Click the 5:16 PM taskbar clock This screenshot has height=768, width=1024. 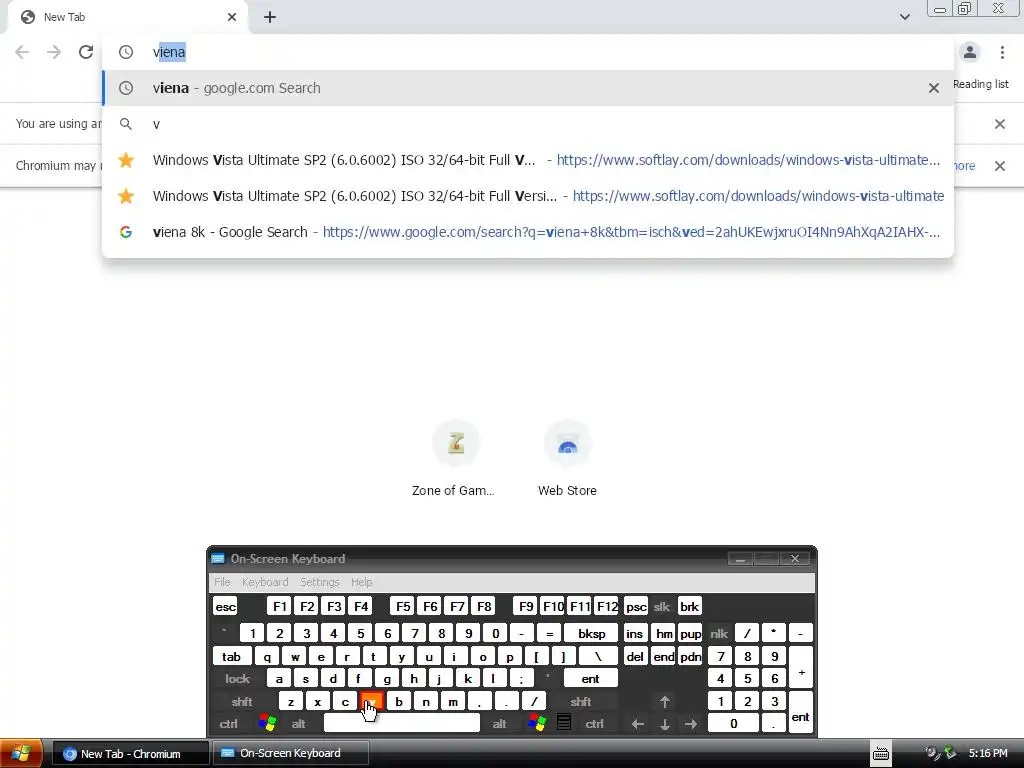pos(988,754)
